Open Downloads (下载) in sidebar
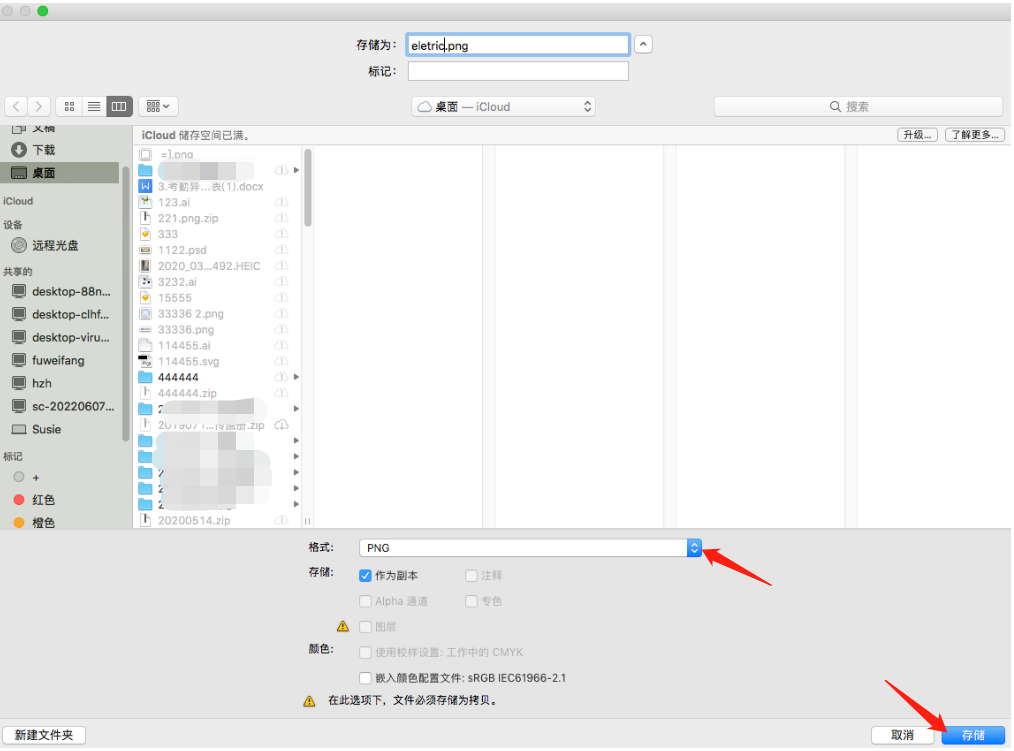 point(44,150)
